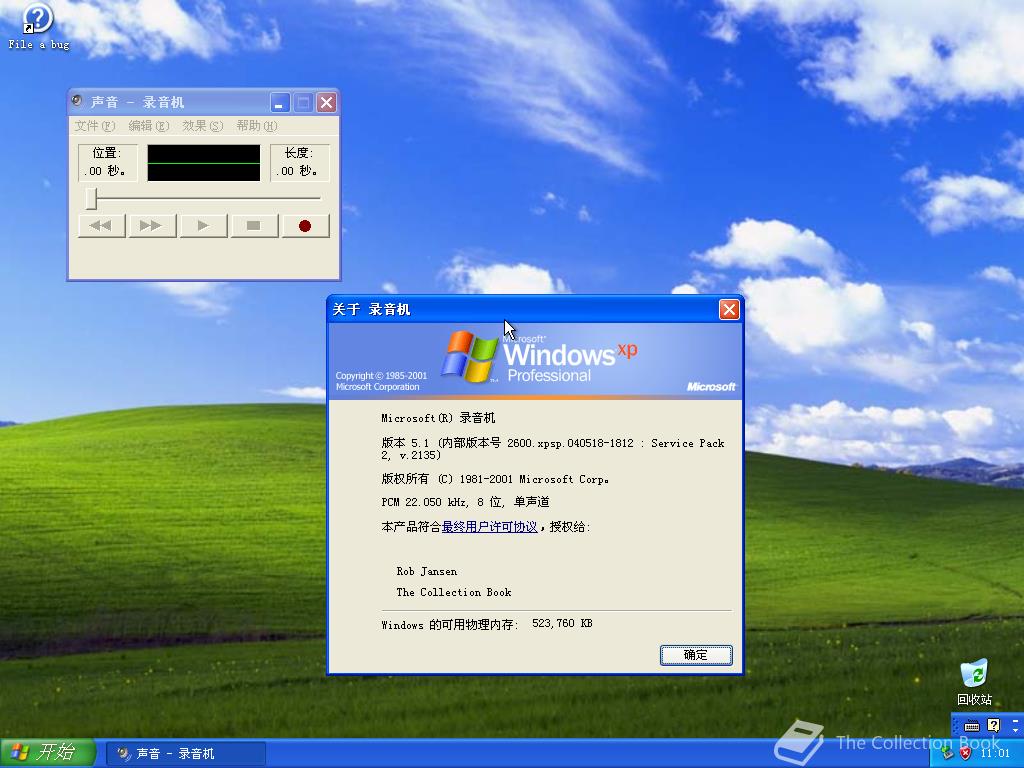Image resolution: width=1024 pixels, height=768 pixels.
Task: Click the text Rob Jansen
Action: coord(426,571)
